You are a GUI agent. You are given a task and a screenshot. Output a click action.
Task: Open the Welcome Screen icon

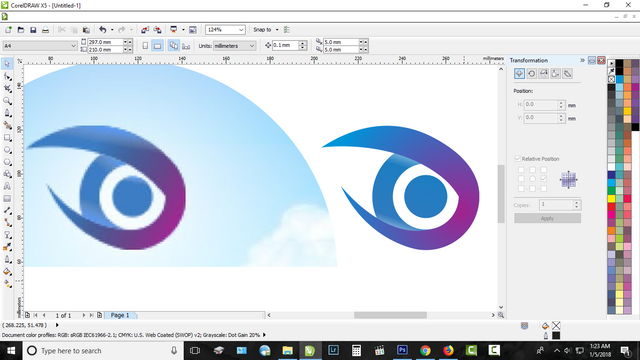point(193,30)
